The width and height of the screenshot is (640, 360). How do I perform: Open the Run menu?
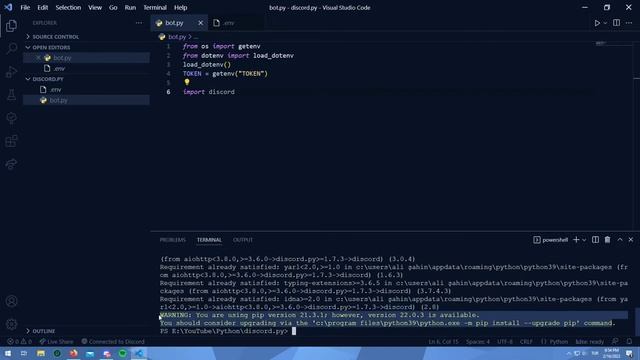point(130,7)
